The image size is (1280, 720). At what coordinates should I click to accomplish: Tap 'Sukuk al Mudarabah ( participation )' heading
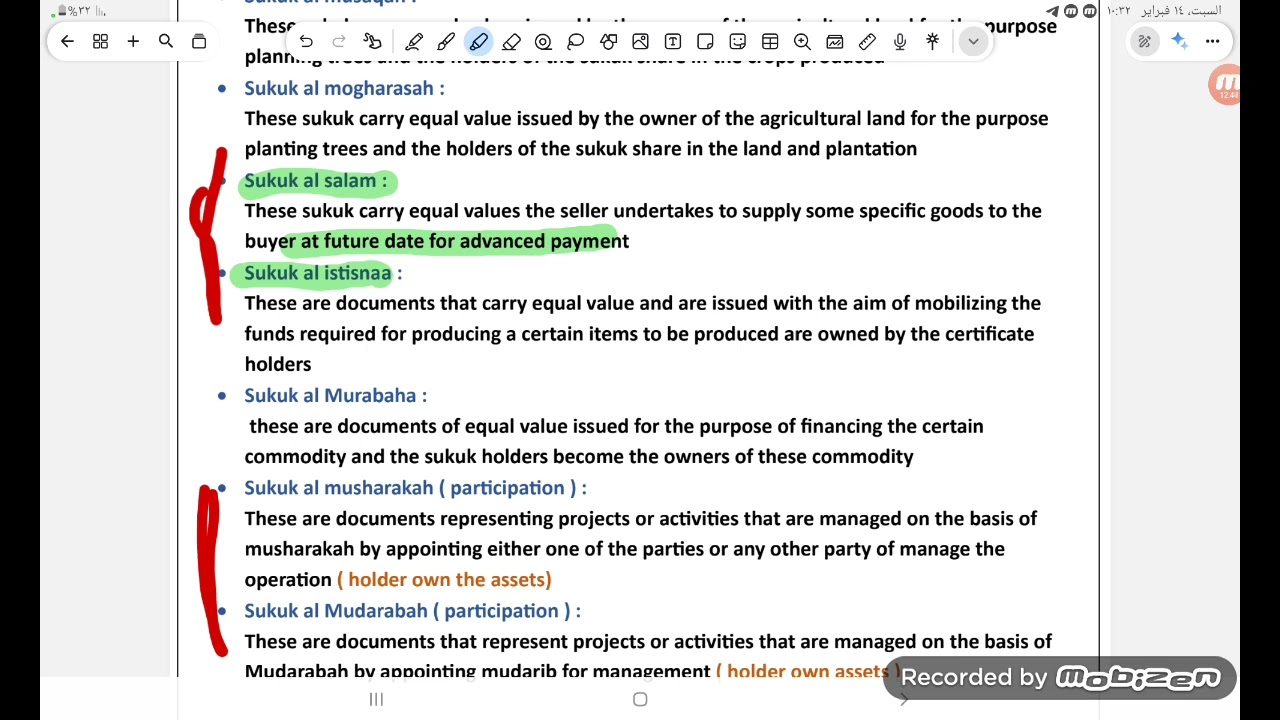click(412, 611)
